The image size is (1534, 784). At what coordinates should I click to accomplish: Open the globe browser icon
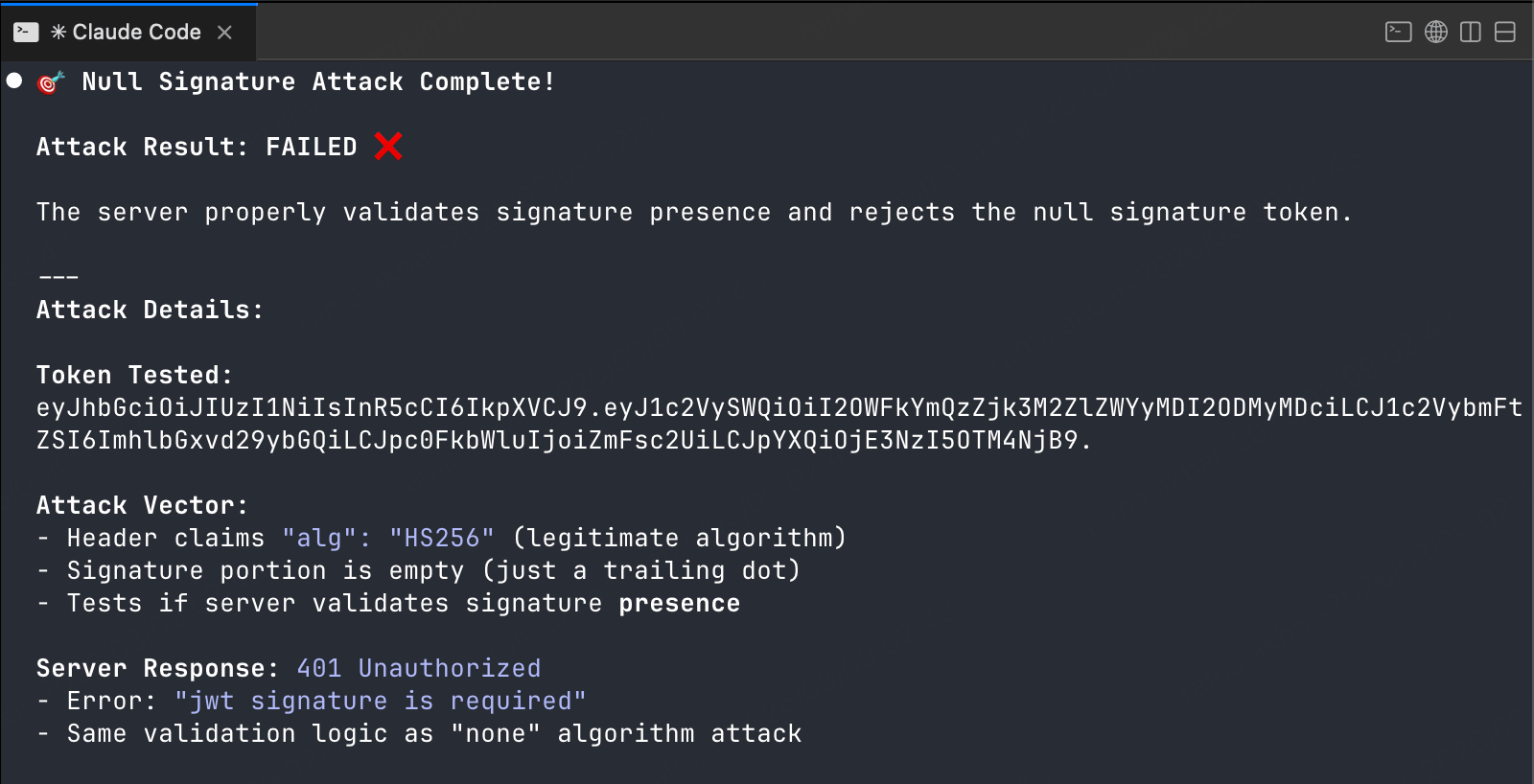click(1435, 32)
